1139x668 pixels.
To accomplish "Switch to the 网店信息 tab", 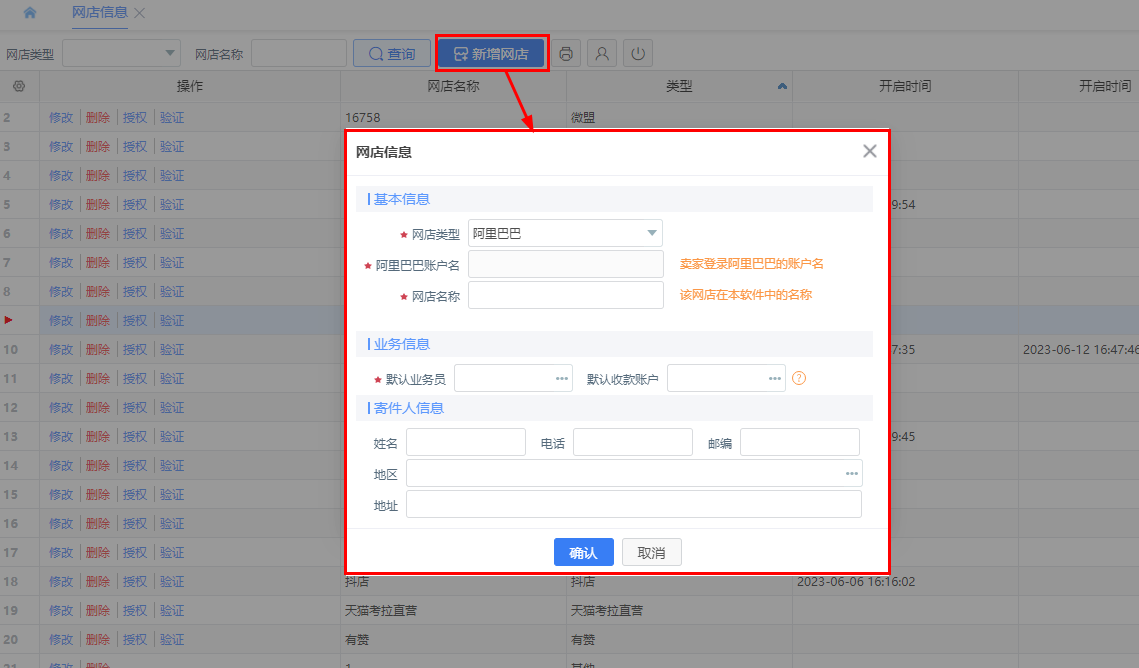I will click(100, 12).
